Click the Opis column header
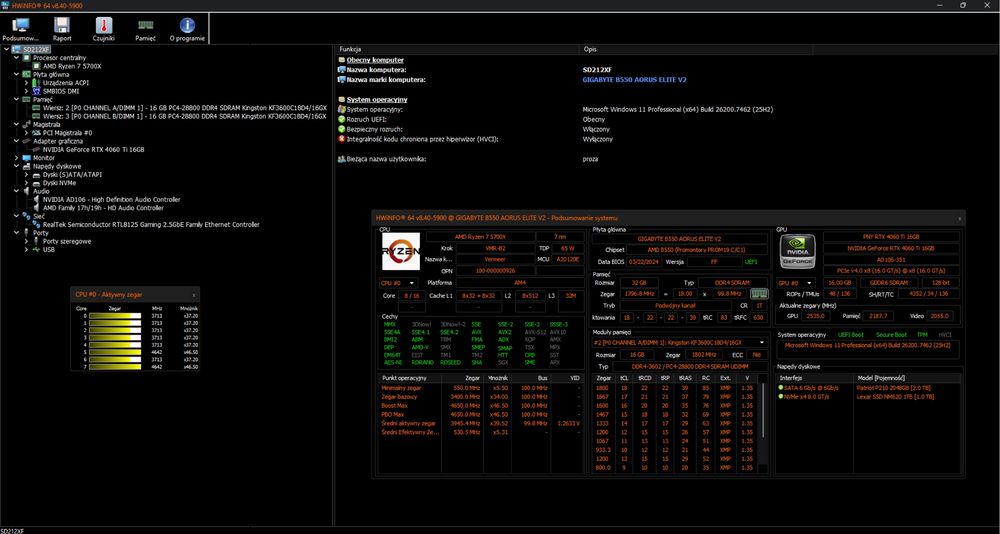The width and height of the screenshot is (1000, 534). 696,49
